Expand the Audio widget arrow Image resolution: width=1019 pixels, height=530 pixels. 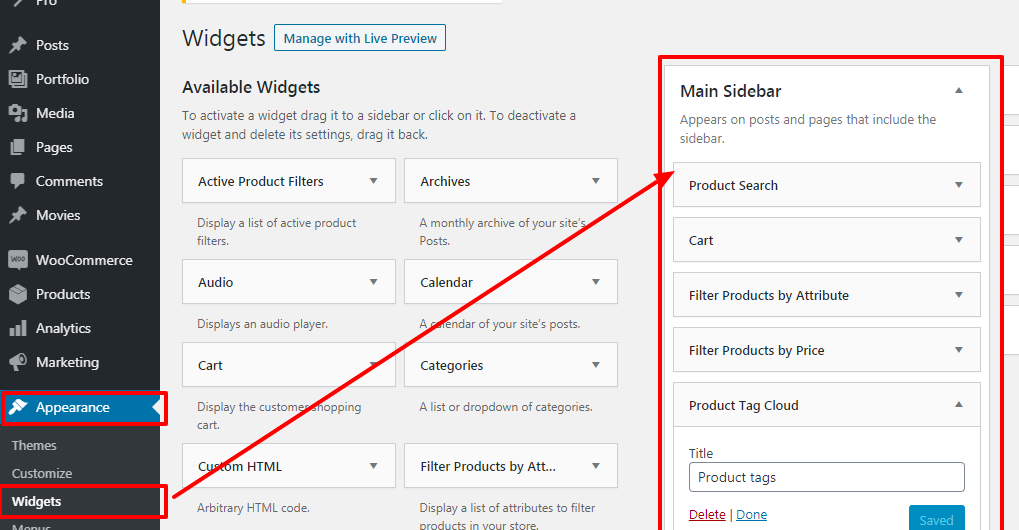[374, 282]
